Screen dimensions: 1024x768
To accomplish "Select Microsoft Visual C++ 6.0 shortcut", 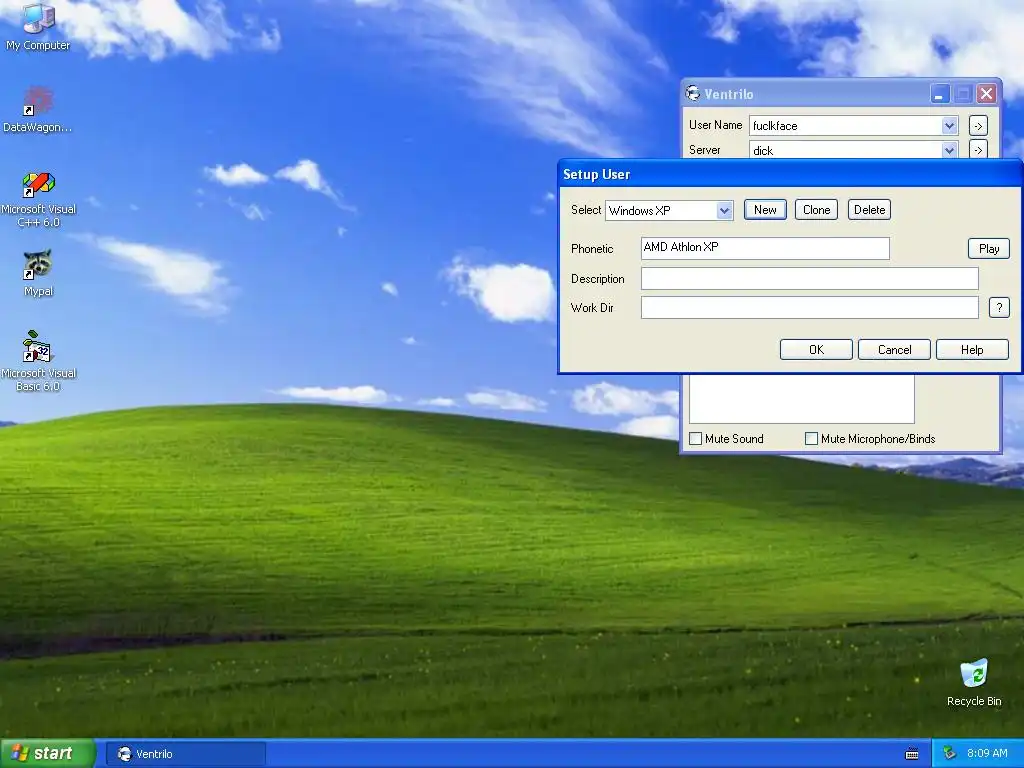I will (x=38, y=199).
